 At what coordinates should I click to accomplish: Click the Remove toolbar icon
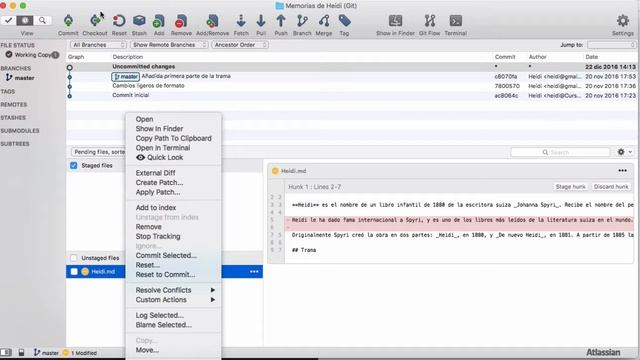tap(181, 21)
